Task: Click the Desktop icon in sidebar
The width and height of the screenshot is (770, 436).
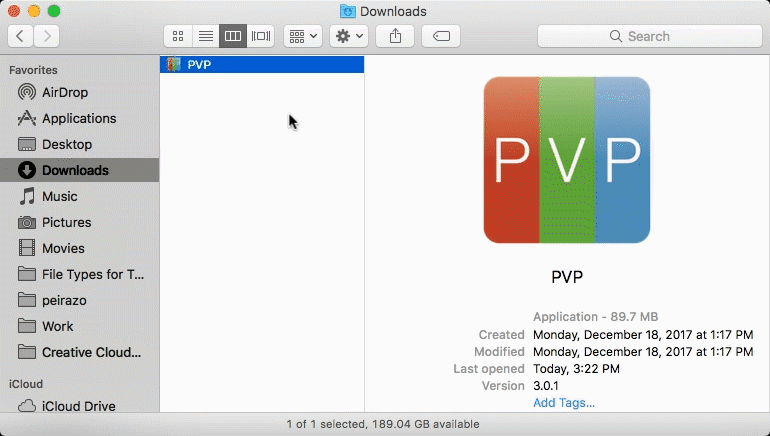Action: pyautogui.click(x=27, y=144)
